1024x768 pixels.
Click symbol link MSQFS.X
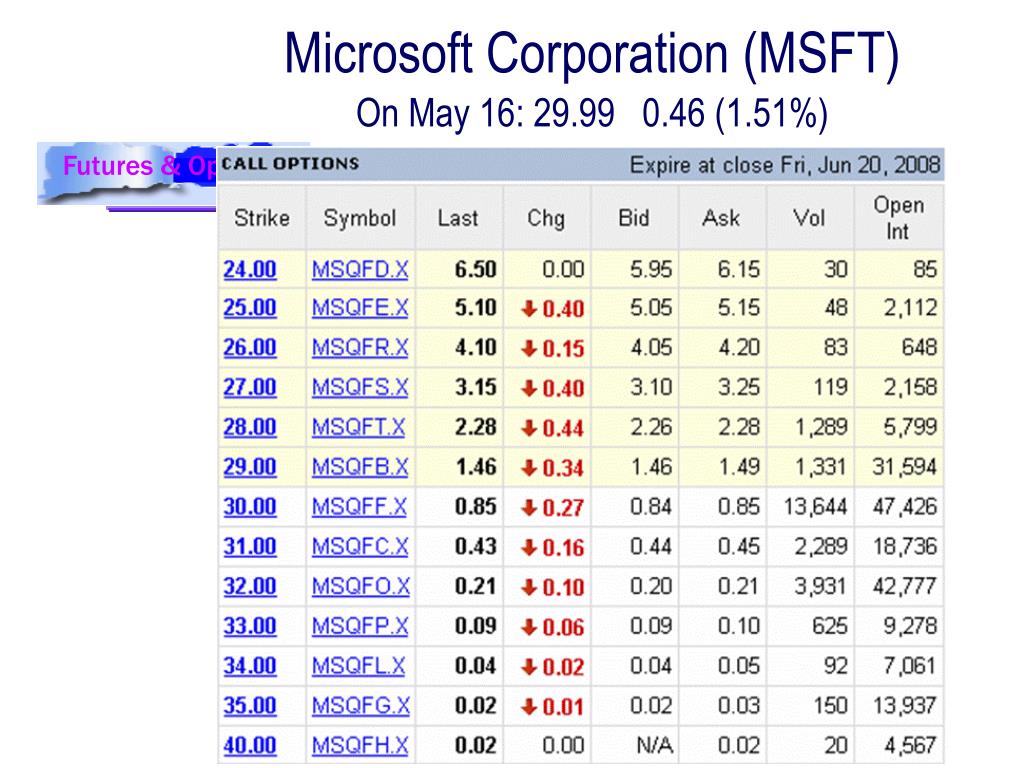(360, 387)
